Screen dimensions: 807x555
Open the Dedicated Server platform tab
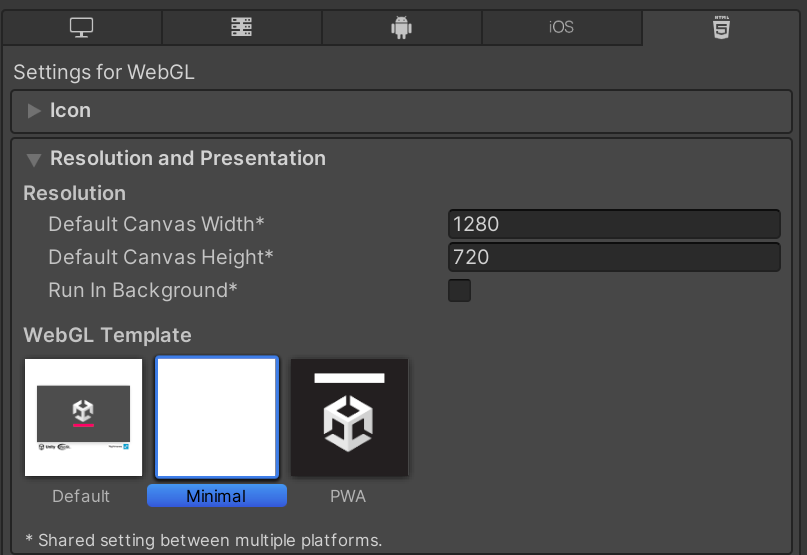(241, 28)
